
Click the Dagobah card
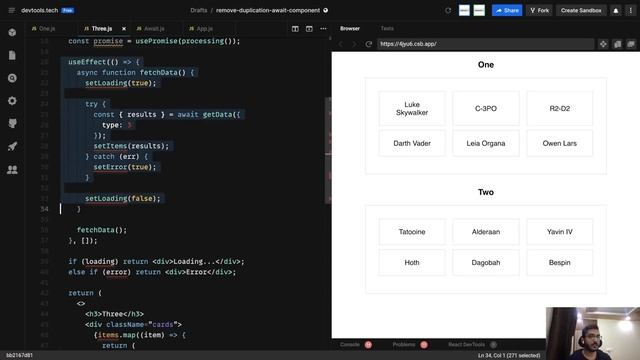click(x=486, y=262)
